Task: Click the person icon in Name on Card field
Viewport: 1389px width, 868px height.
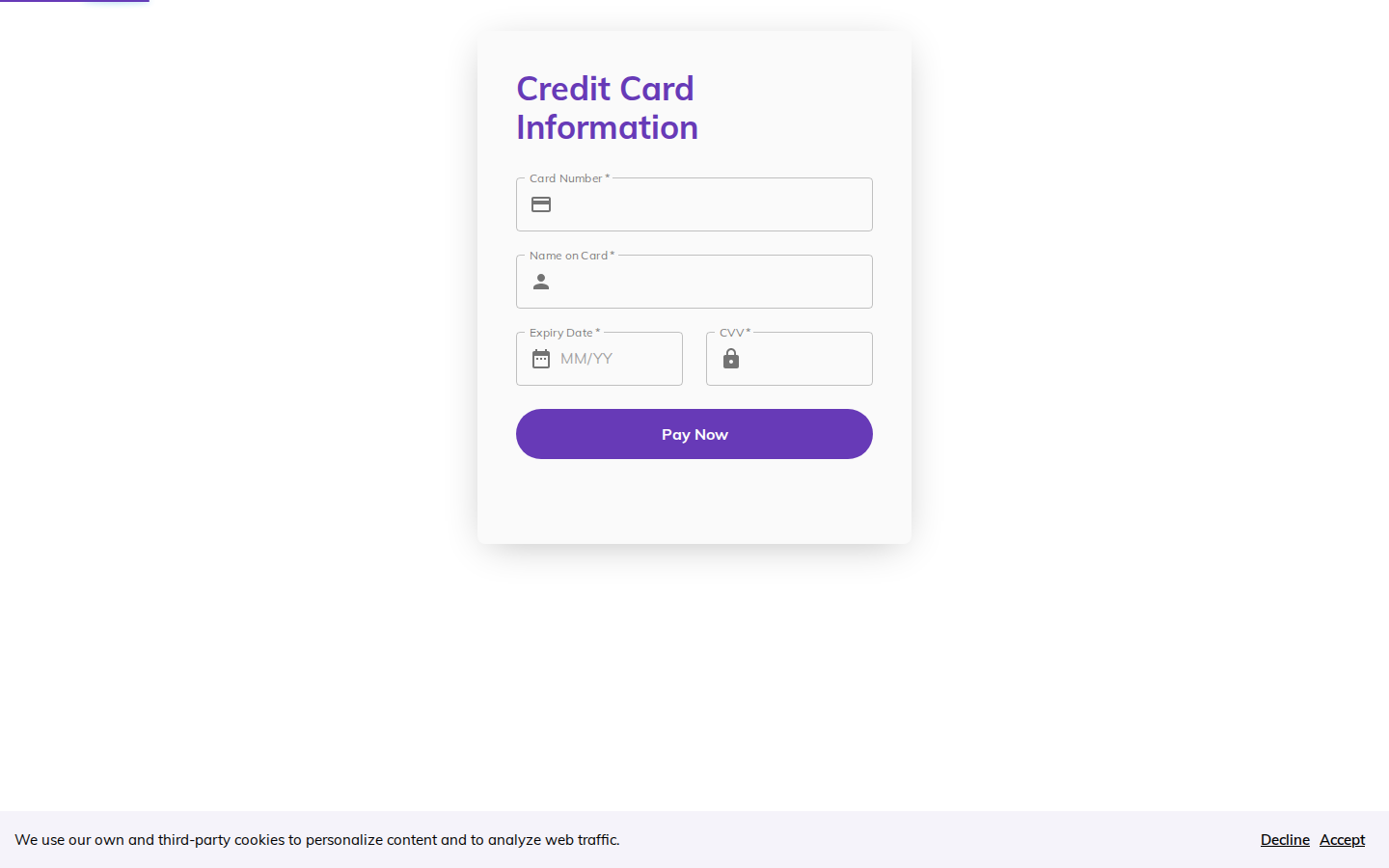Action: point(541,282)
